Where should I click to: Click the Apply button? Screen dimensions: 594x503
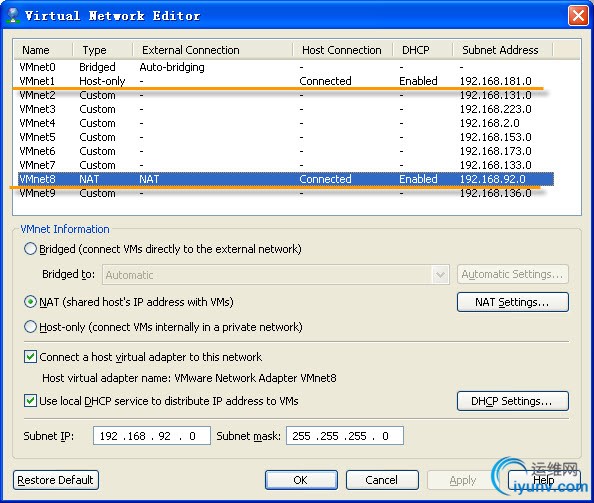(463, 480)
